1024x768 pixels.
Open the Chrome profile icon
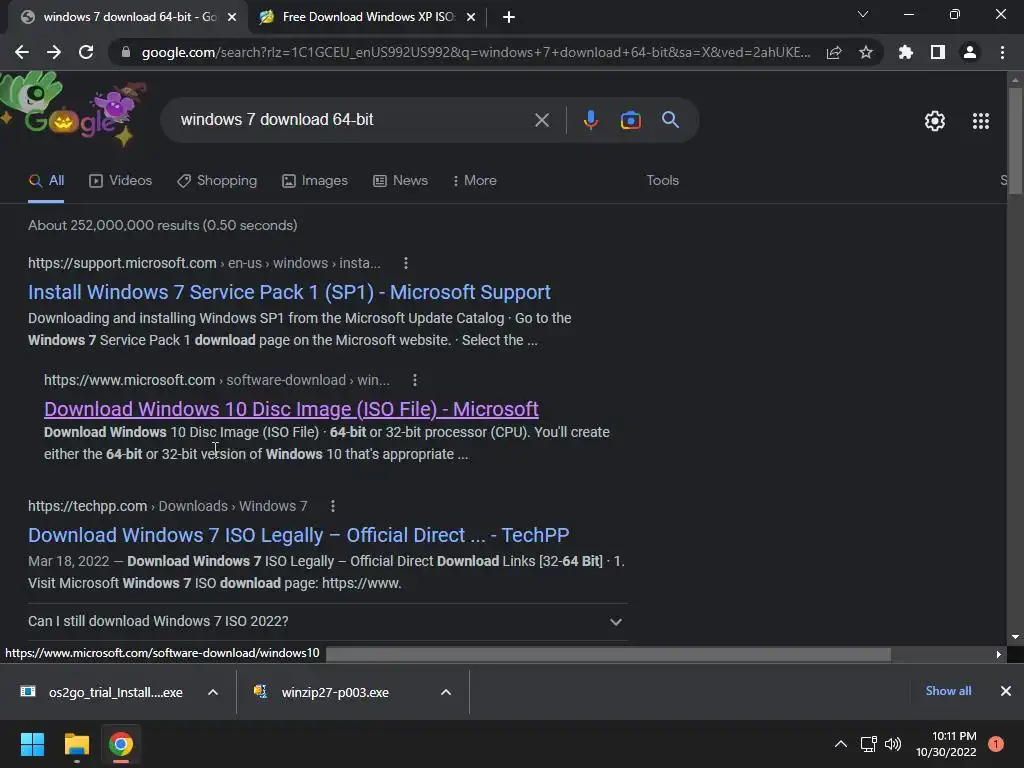[970, 52]
